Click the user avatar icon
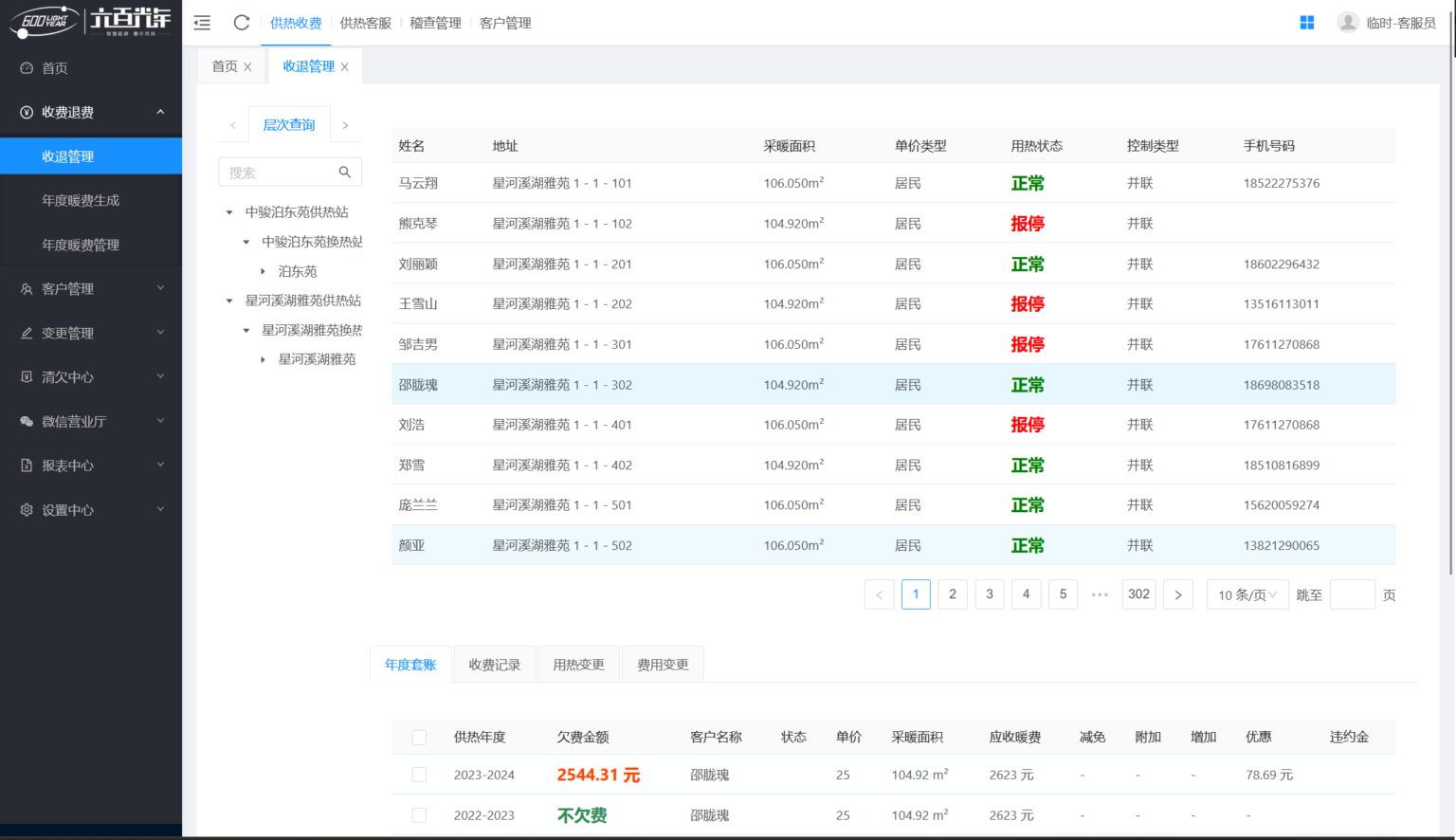 1348,23
